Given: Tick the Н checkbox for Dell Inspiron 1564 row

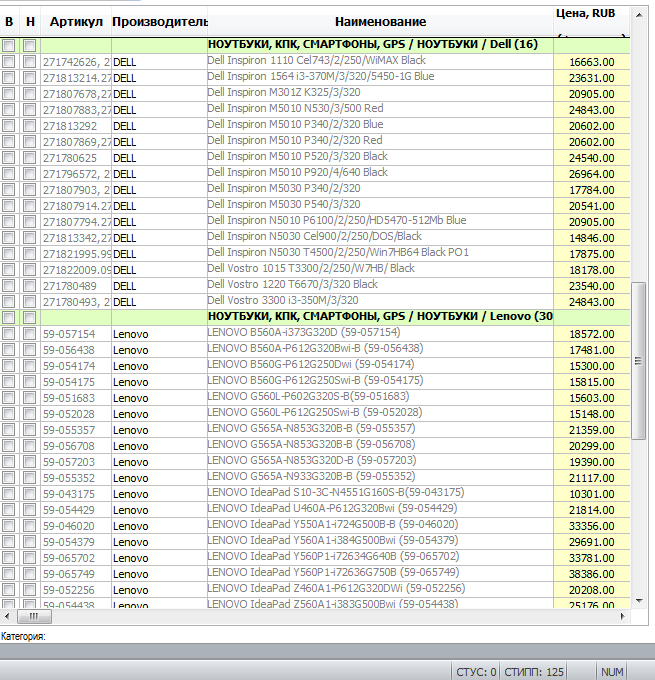Looking at the screenshot, I should pyautogui.click(x=29, y=78).
